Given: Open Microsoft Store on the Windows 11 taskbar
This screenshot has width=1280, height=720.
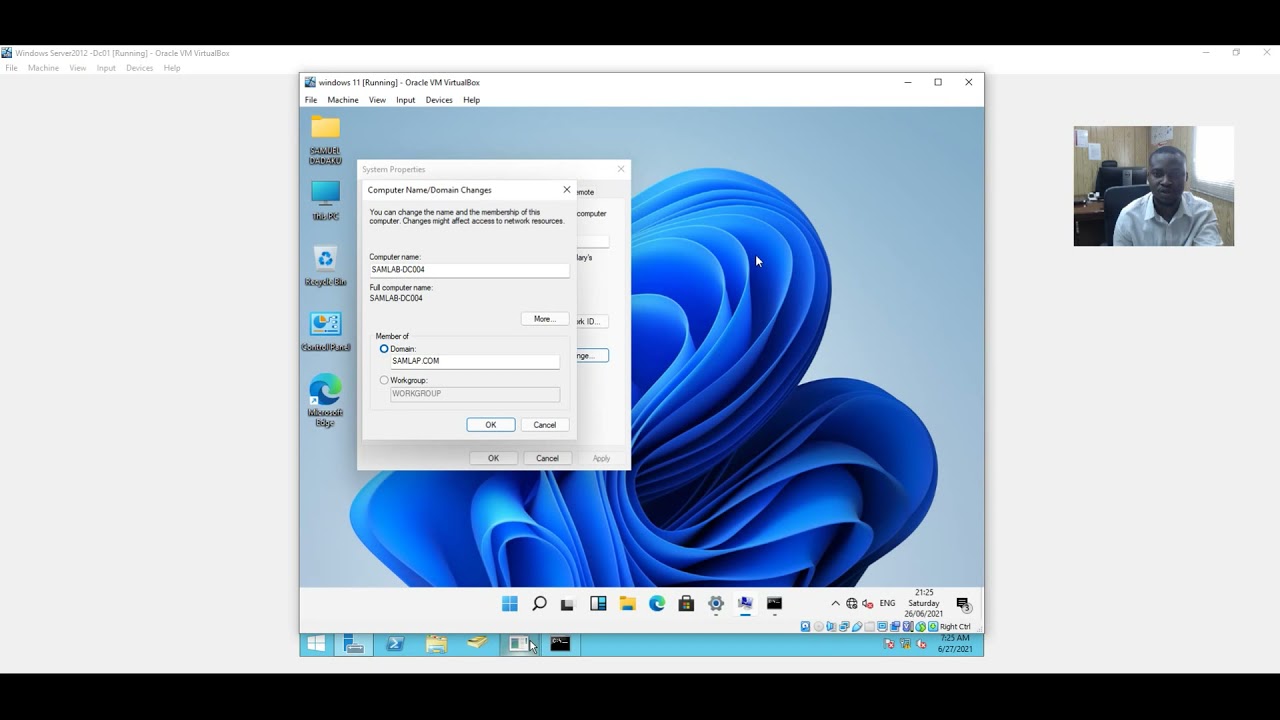Looking at the screenshot, I should pos(686,603).
